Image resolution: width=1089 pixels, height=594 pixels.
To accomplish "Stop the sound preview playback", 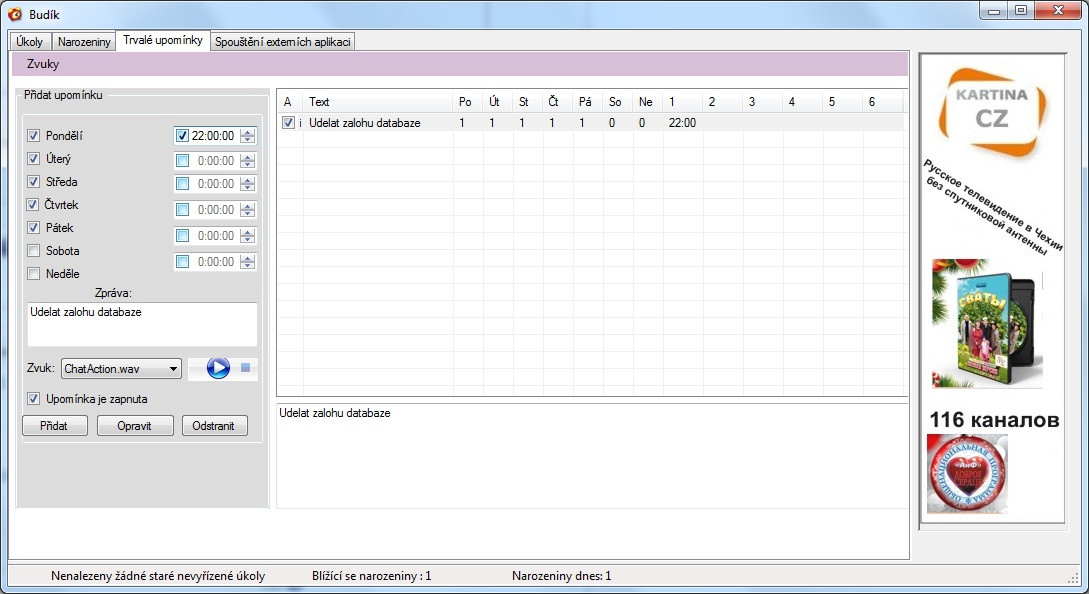I will coord(245,368).
